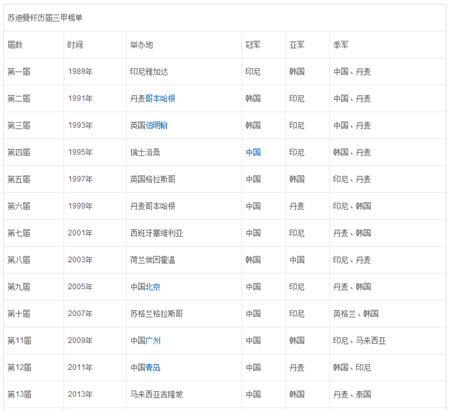This screenshot has height=411, width=450.
Task: Click the 第二届 cell
Action: click(19, 99)
